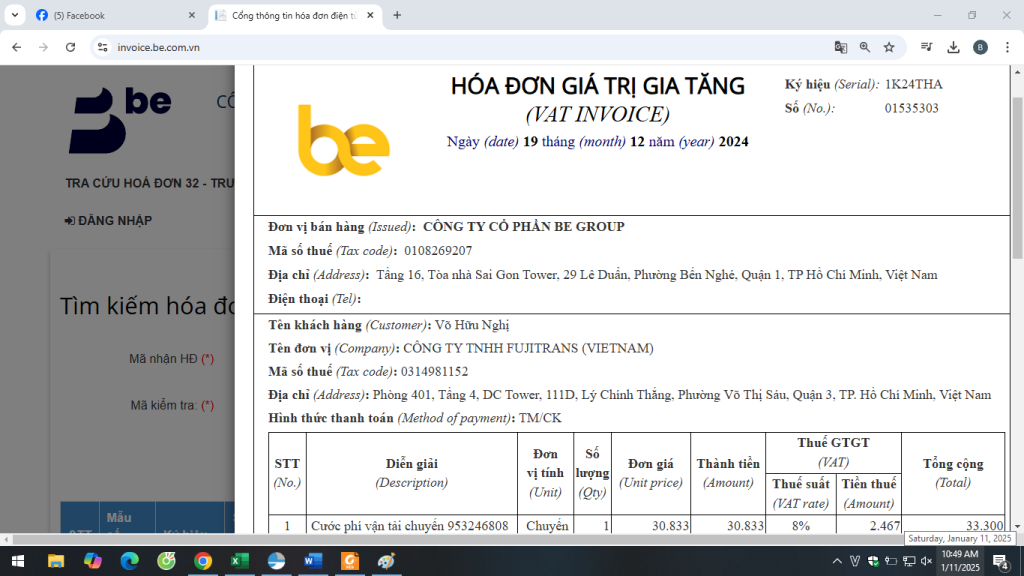The image size is (1024, 576).
Task: Click Mã nhận HĐ label
Action: coord(172,359)
